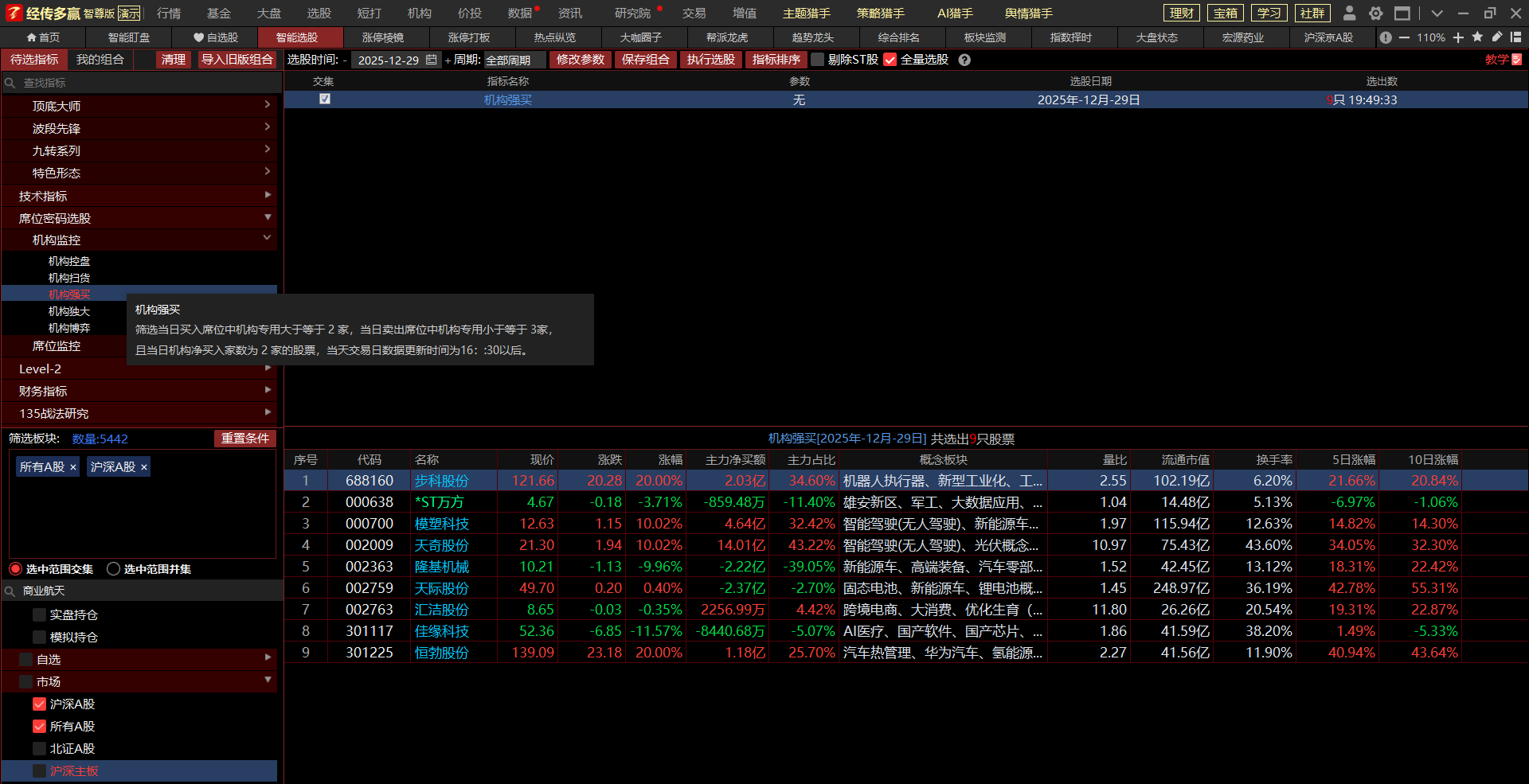Open the user account profile icon

(x=1349, y=13)
